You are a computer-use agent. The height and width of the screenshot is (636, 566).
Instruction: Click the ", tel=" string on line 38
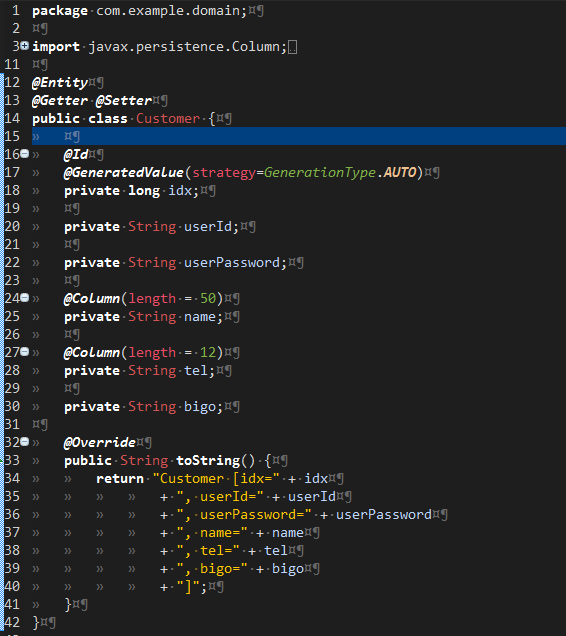[x=208, y=550]
